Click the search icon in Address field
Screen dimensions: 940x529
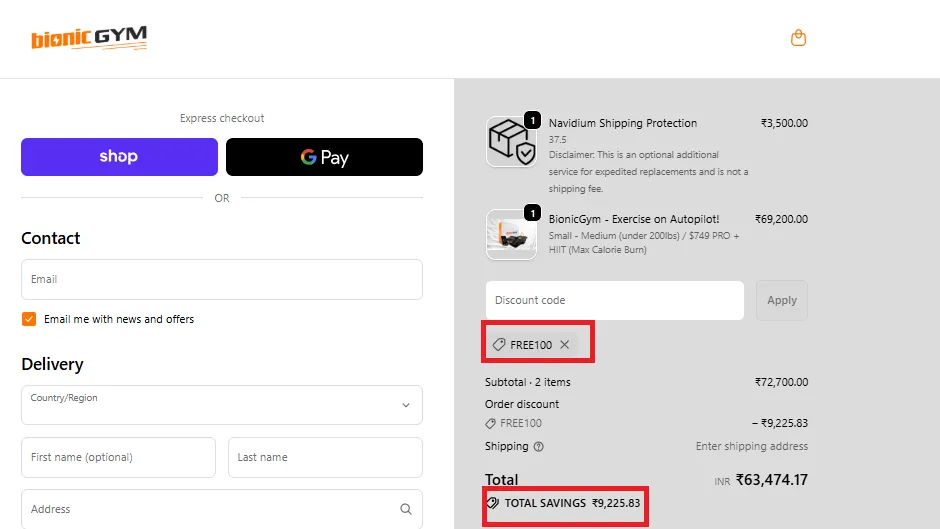(406, 509)
